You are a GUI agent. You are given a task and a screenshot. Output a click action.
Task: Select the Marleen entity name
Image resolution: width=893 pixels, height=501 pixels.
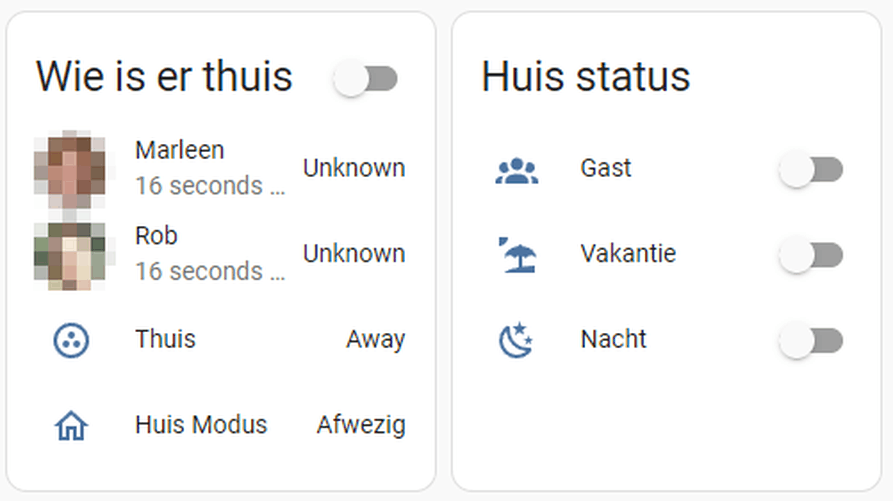pyautogui.click(x=180, y=150)
